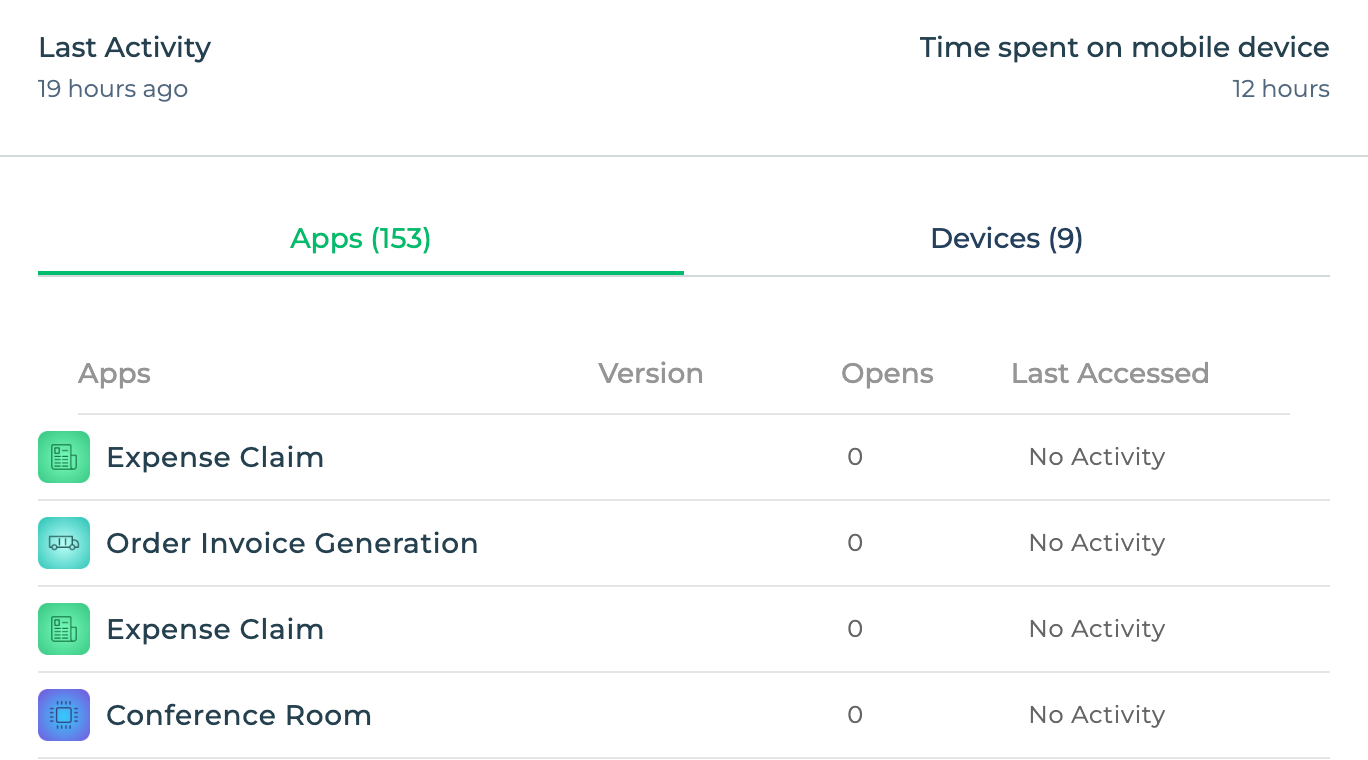The height and width of the screenshot is (760, 1368).
Task: Click the Last Activity heading
Action: coord(125,48)
